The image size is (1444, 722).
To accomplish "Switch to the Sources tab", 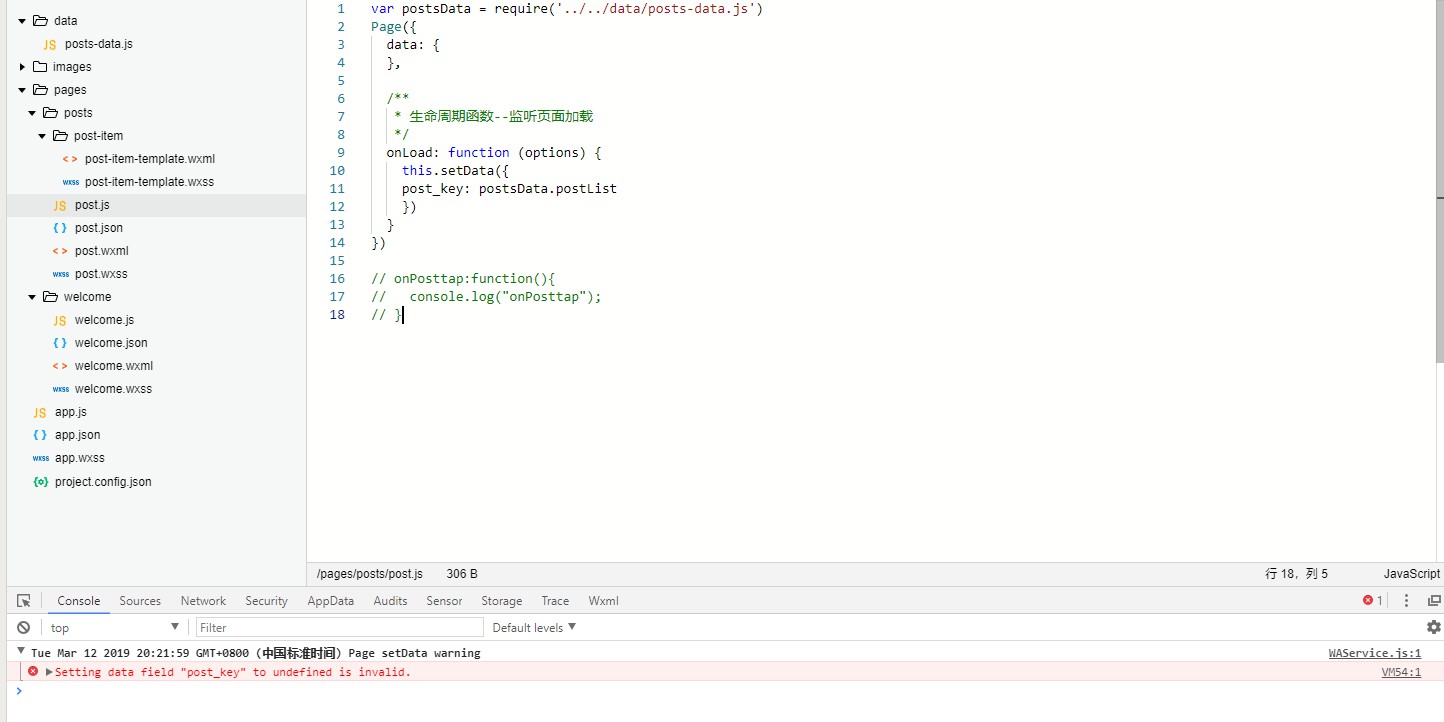I will pyautogui.click(x=140, y=601).
